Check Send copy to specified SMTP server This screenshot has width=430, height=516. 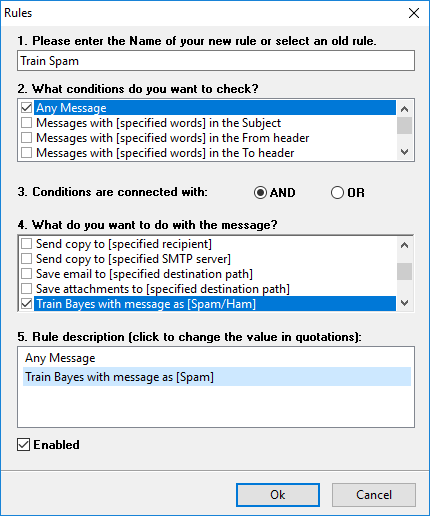26,259
